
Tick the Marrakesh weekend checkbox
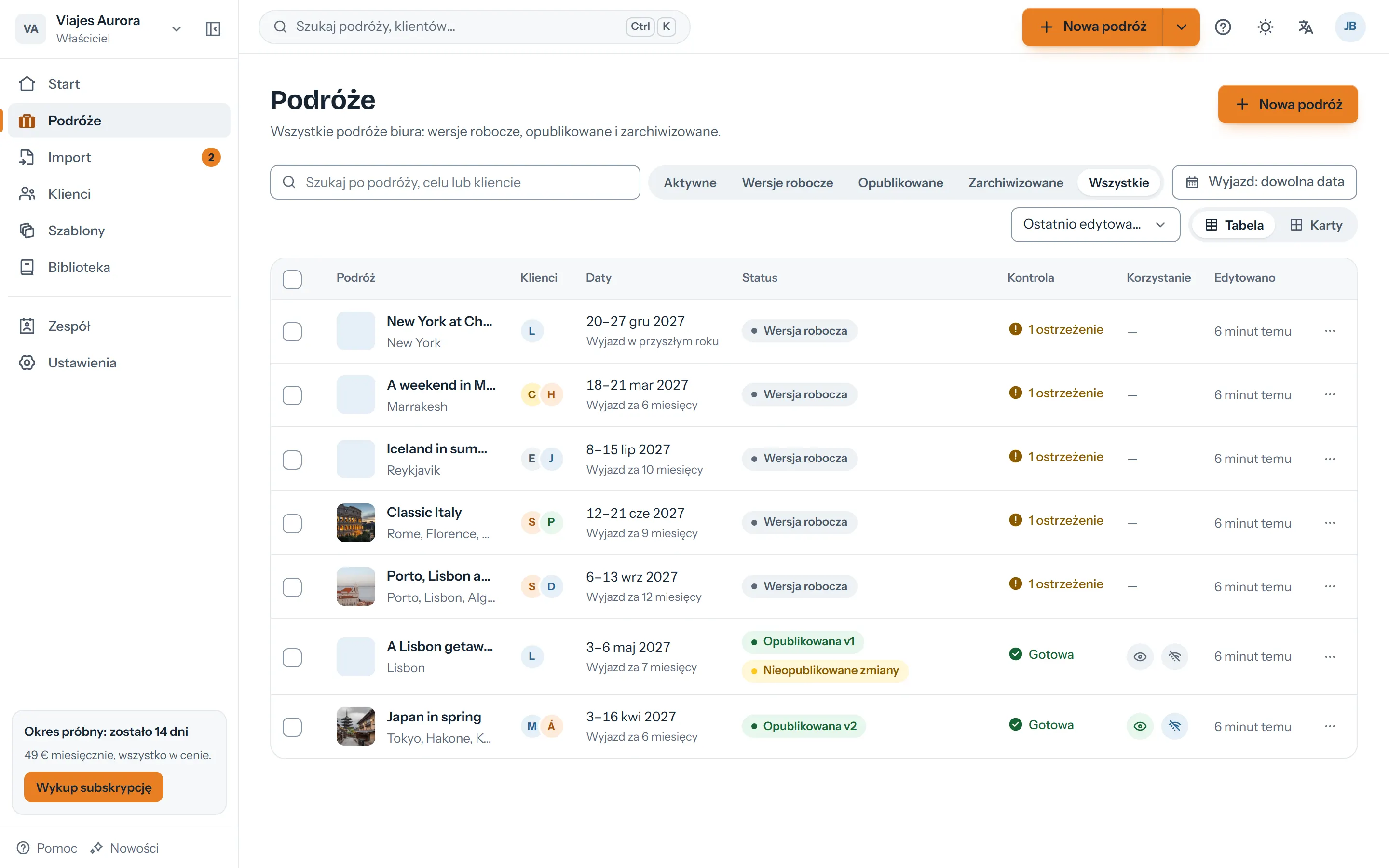(x=292, y=395)
